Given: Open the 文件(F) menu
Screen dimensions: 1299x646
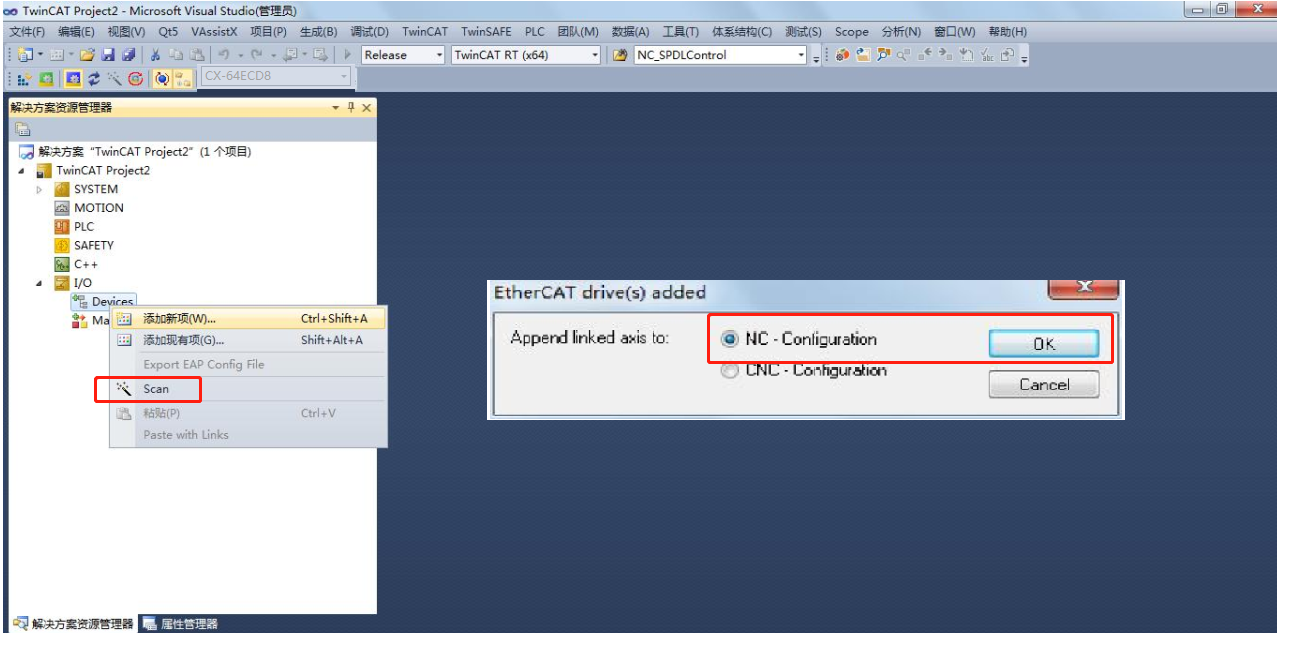Looking at the screenshot, I should pos(27,32).
